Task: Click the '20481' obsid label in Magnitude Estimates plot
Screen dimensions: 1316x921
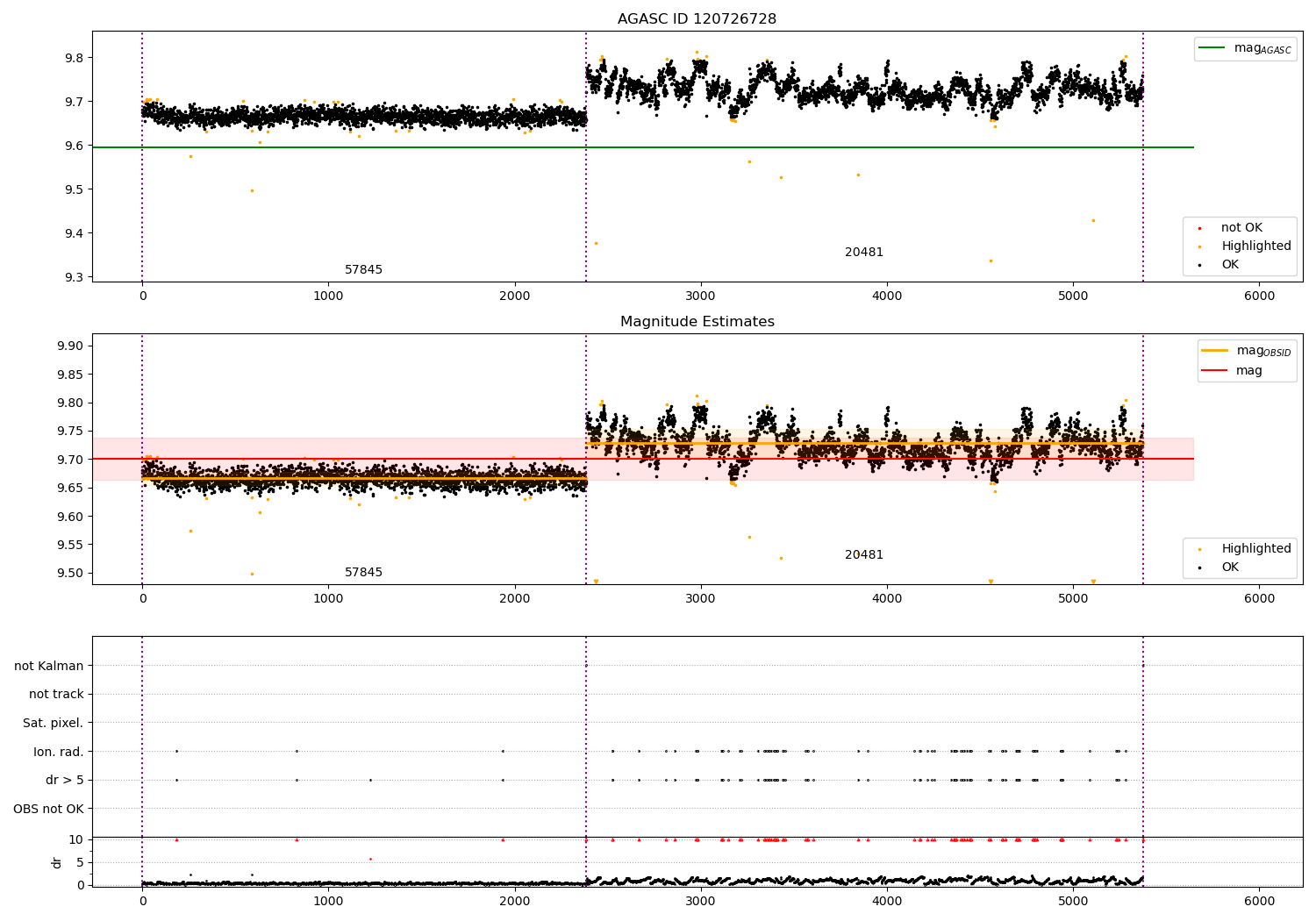Action: [864, 555]
